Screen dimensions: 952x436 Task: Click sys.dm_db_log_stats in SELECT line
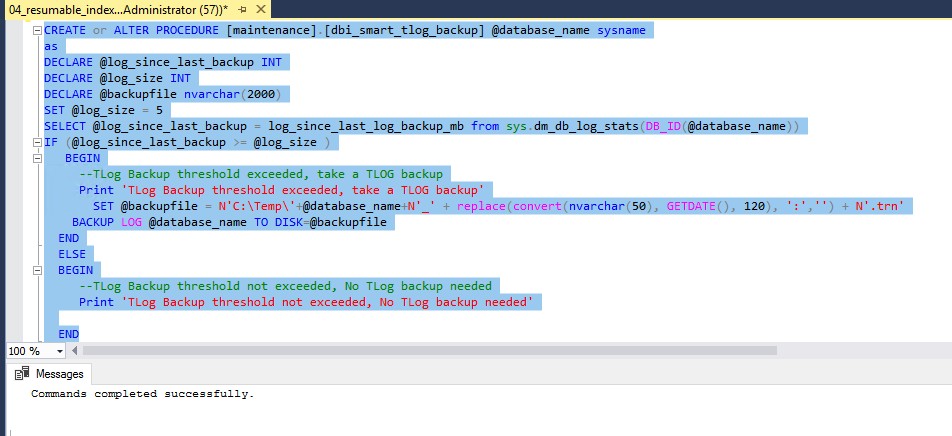click(572, 126)
